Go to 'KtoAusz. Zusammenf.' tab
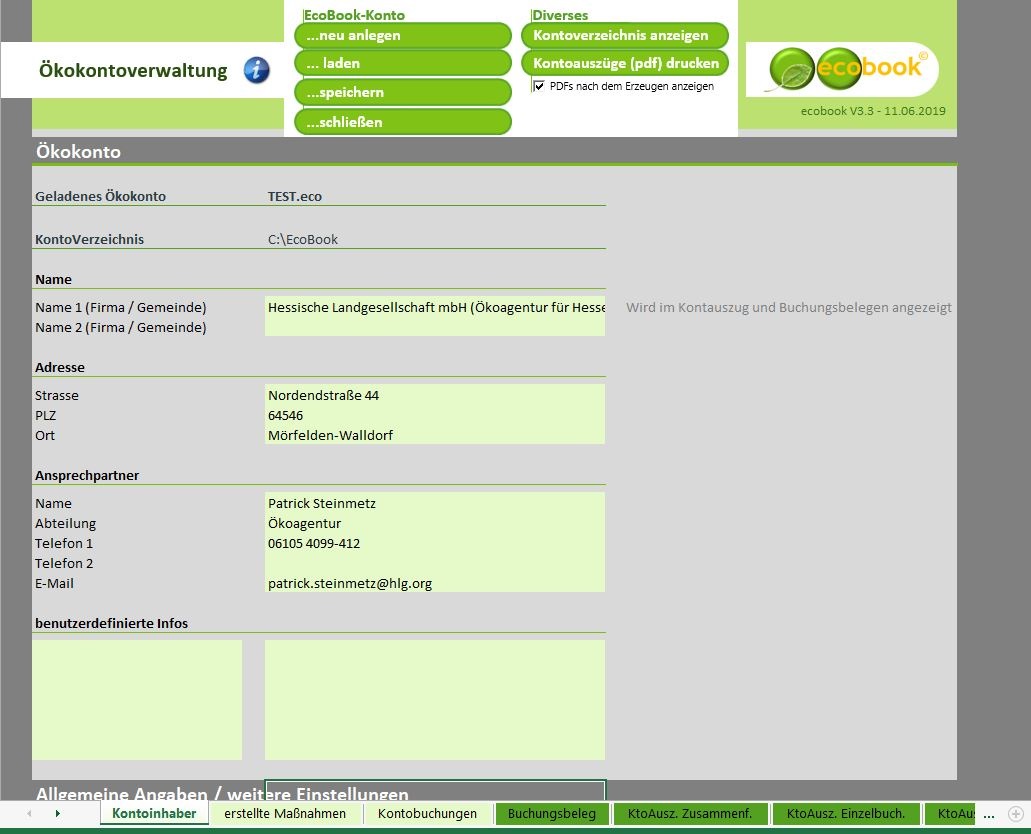This screenshot has width=1031, height=834. (x=683, y=814)
